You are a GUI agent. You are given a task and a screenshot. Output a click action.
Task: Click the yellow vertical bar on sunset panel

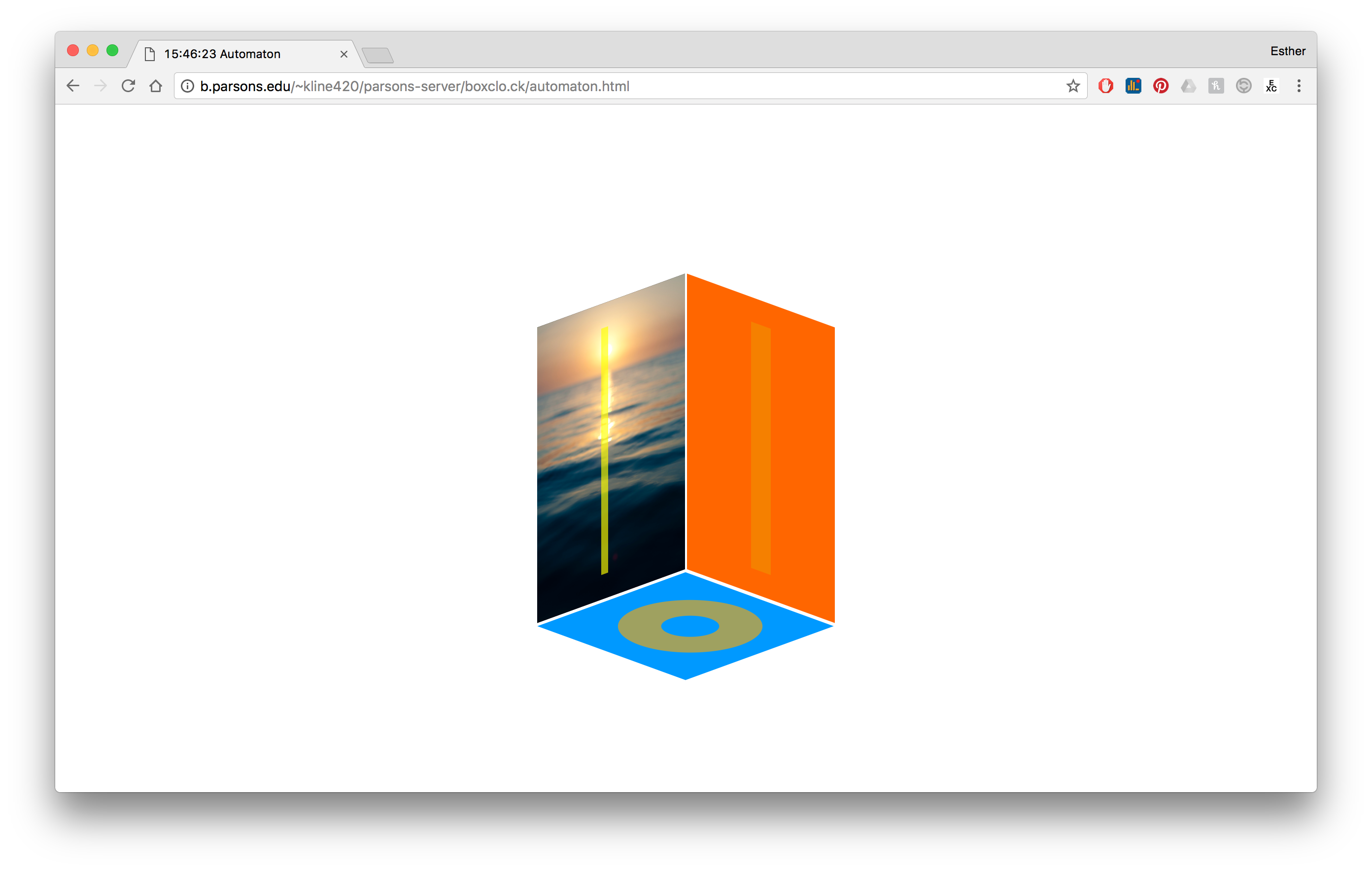[x=605, y=450]
